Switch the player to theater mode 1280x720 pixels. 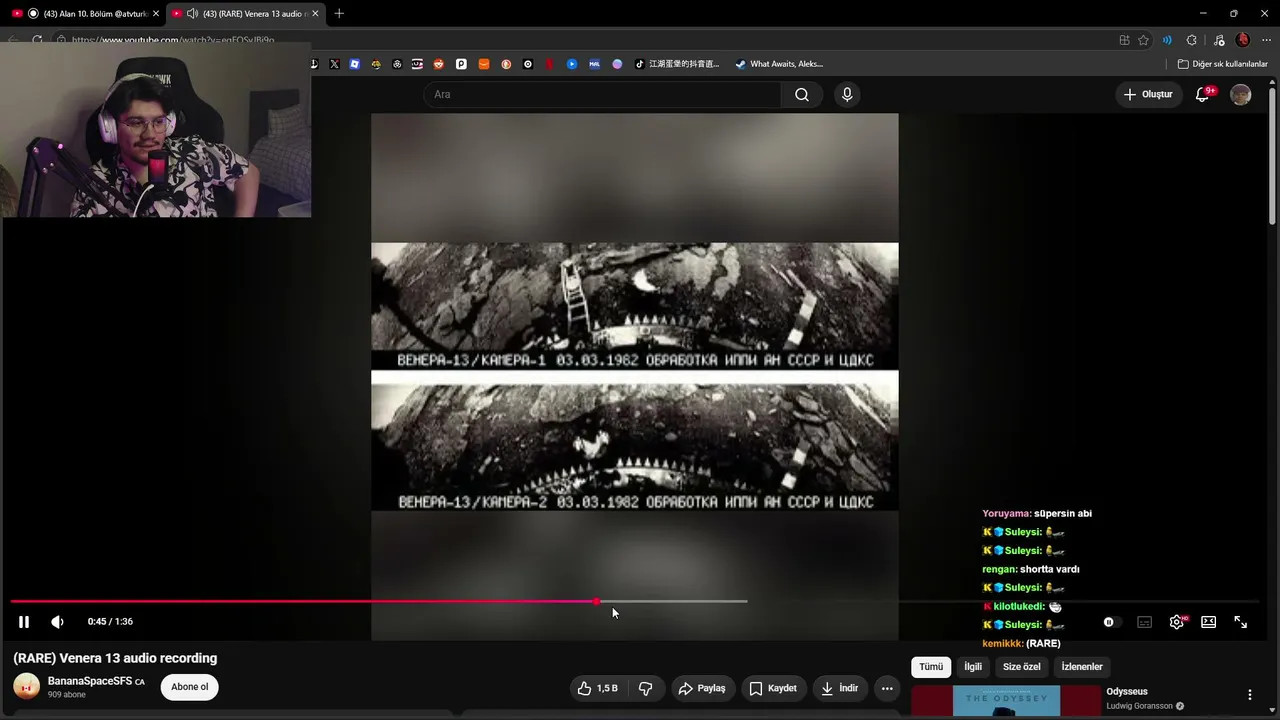click(1208, 622)
